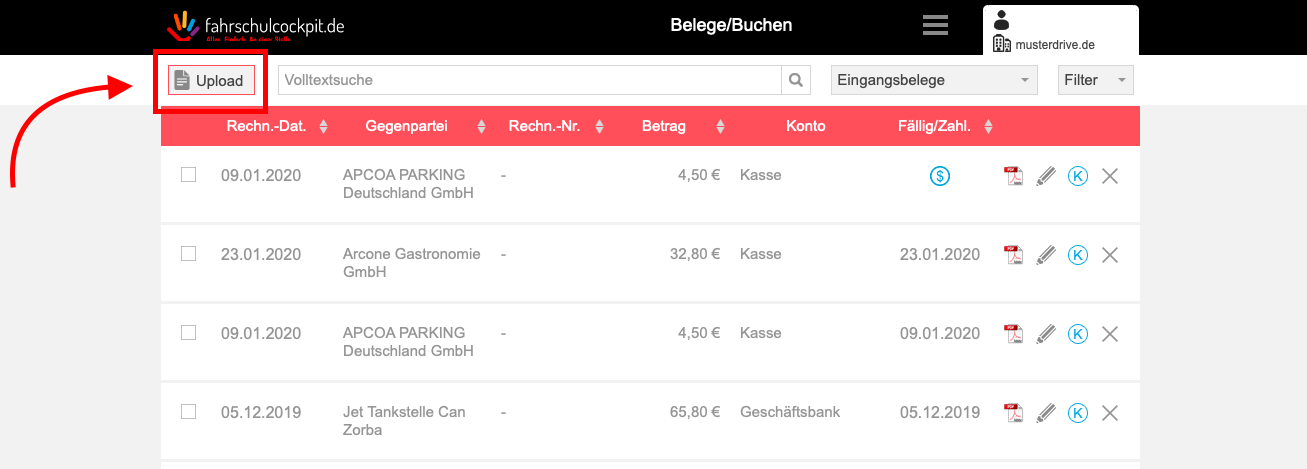Check the Jet Tankstelle Can Zorba row
The height and width of the screenshot is (469, 1307).
(188, 412)
